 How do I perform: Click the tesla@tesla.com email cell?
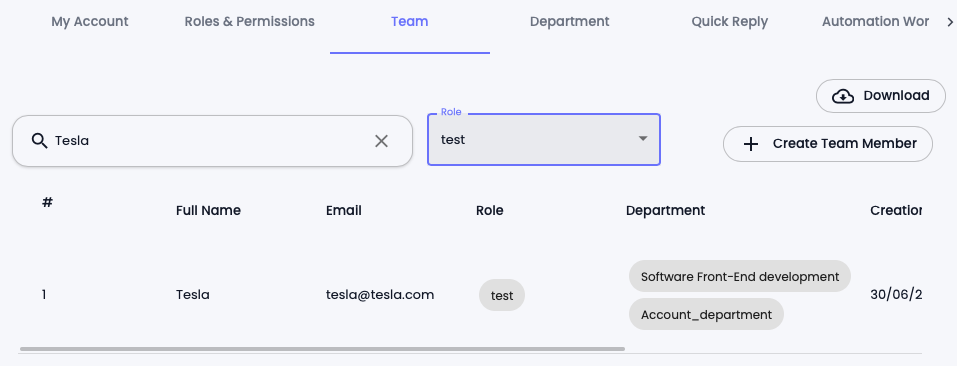[380, 295]
